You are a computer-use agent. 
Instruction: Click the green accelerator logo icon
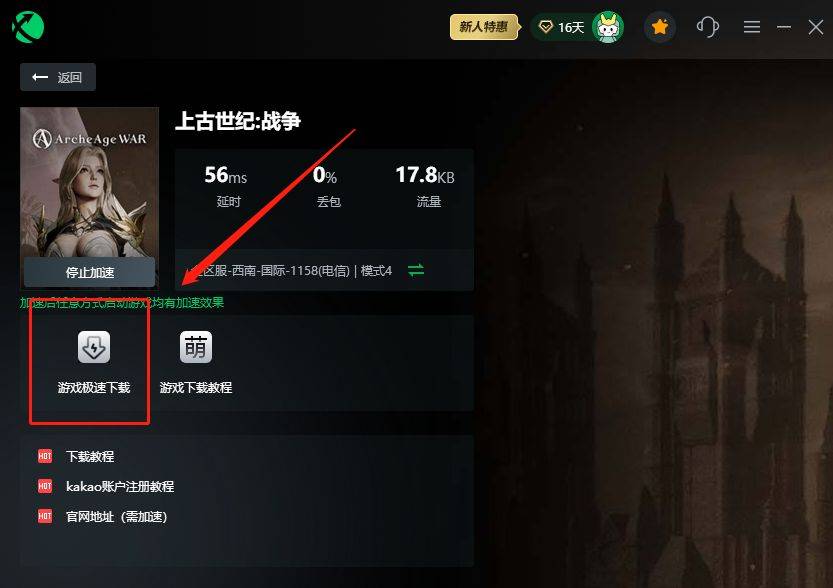point(28,27)
